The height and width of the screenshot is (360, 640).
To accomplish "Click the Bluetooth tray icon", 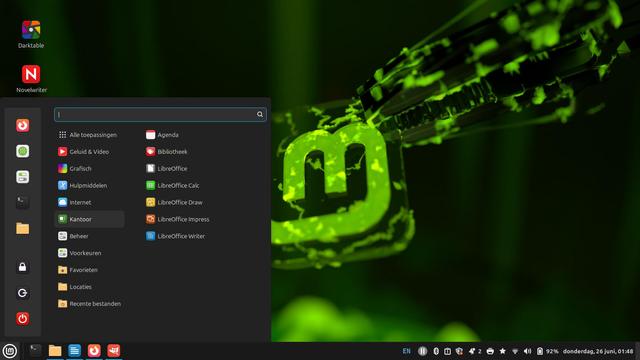I will pos(436,351).
